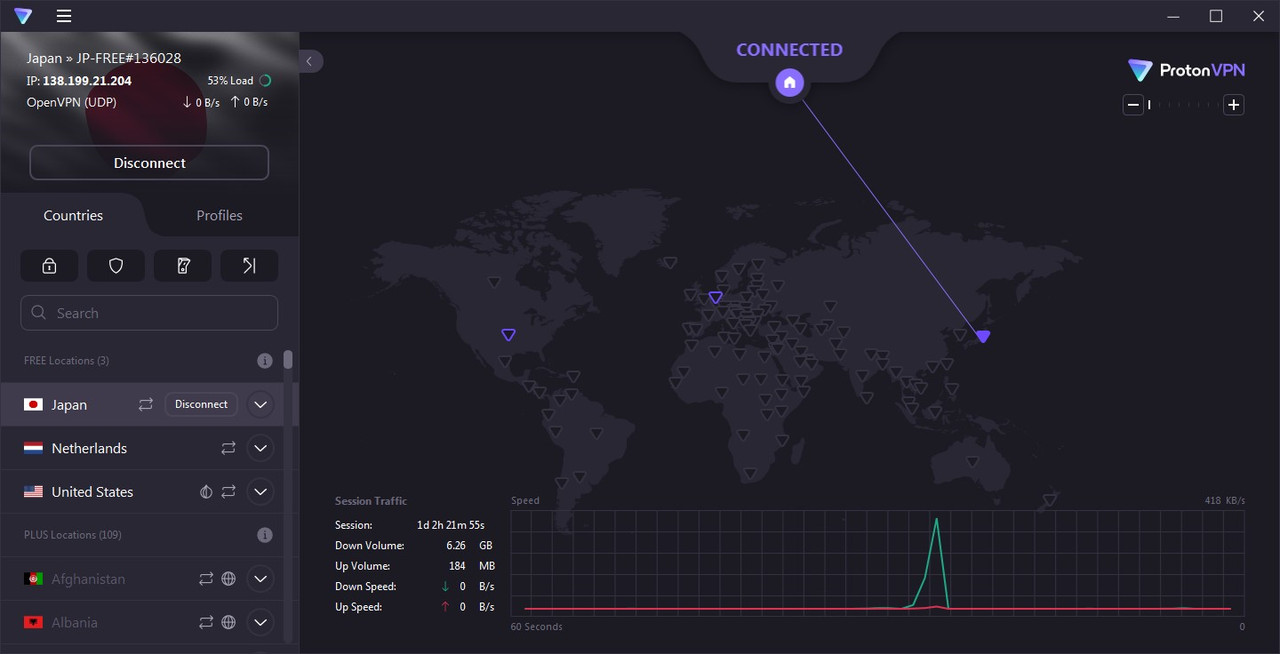
Task: Toggle NetShield shield icon
Action: [116, 265]
